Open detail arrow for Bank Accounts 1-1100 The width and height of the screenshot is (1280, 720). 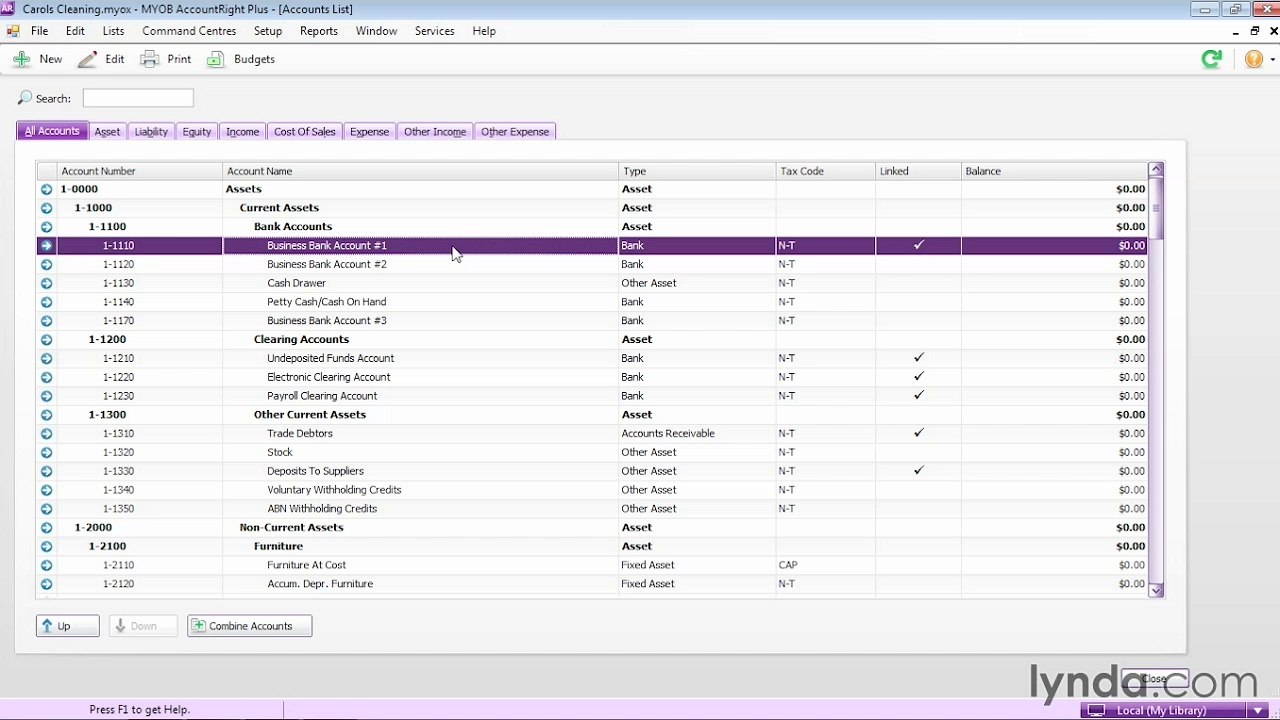[46, 227]
